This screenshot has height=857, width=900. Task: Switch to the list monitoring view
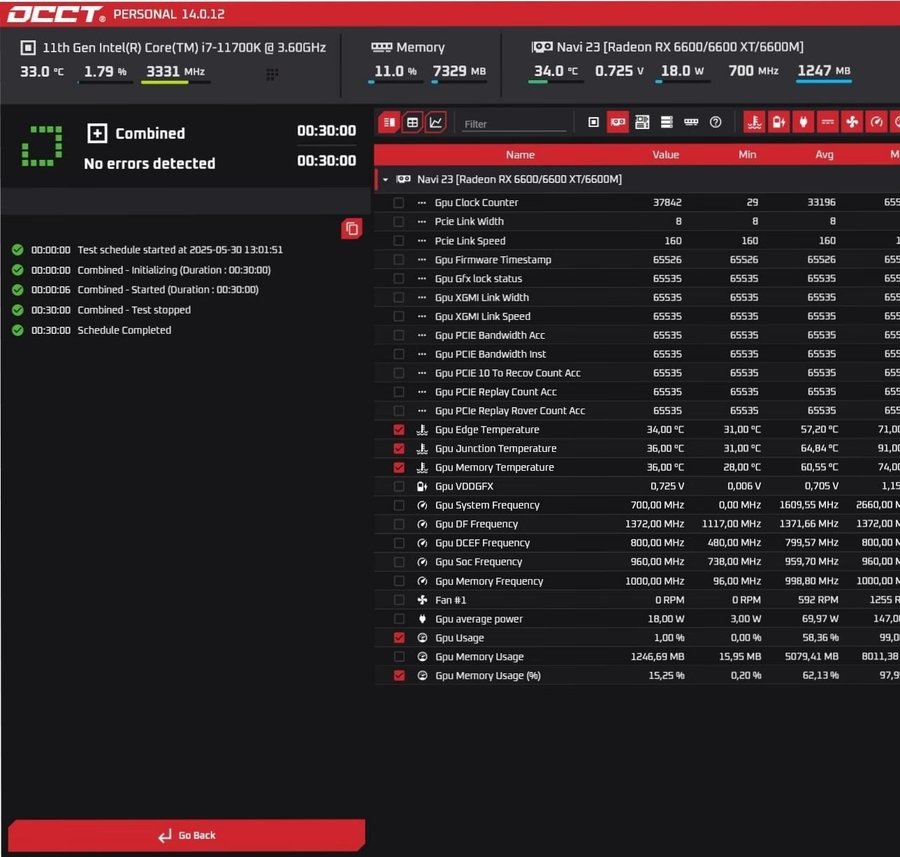(389, 122)
